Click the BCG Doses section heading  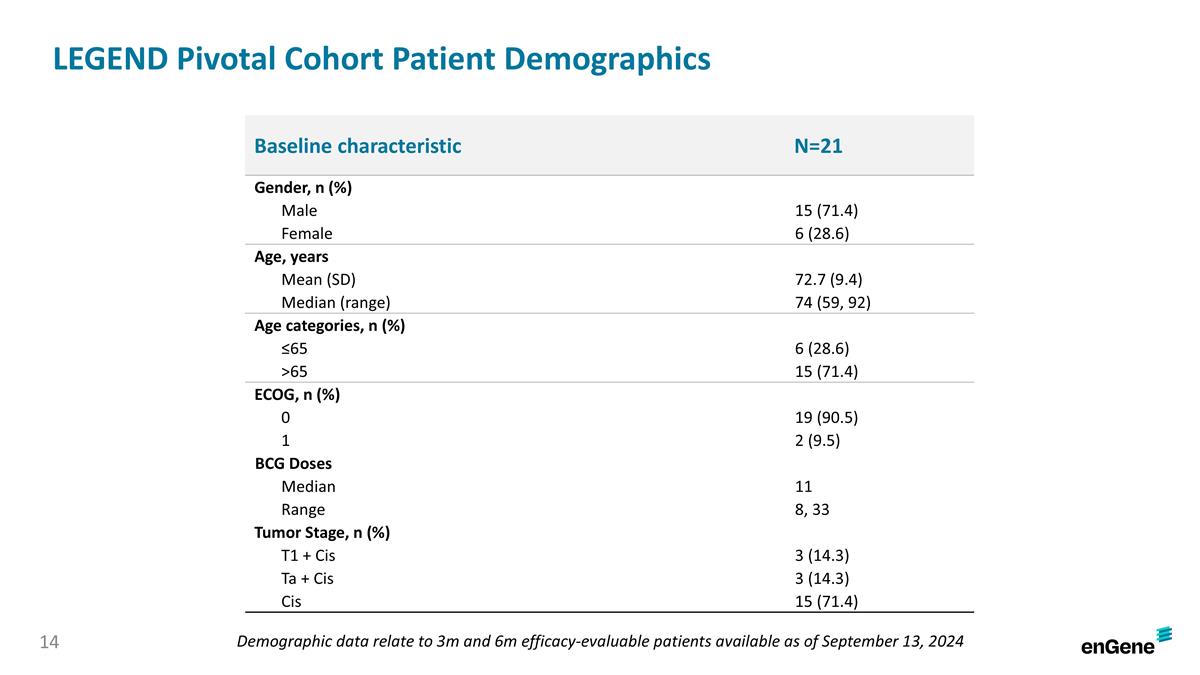[293, 464]
